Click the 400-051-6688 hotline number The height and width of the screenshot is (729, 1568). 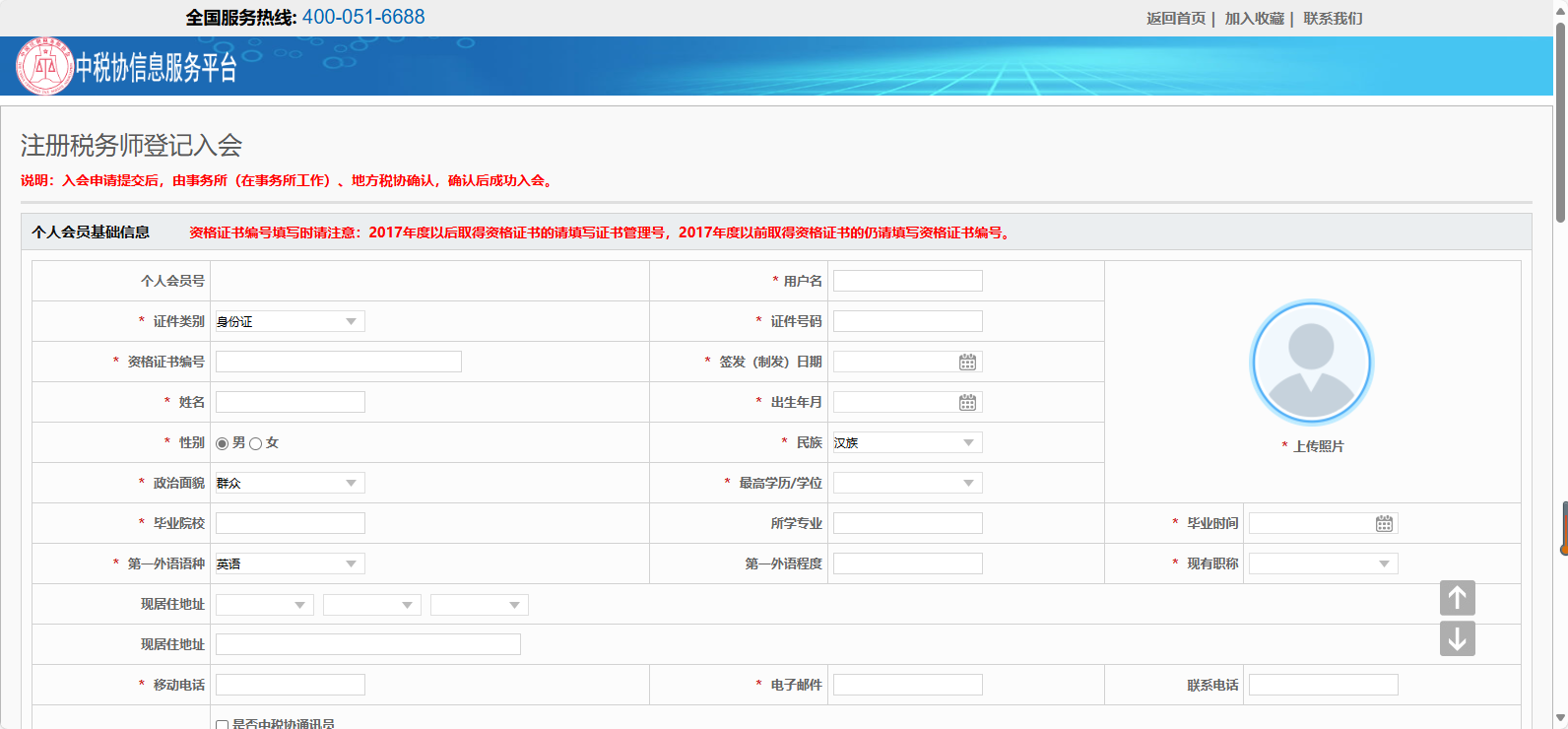coord(363,17)
